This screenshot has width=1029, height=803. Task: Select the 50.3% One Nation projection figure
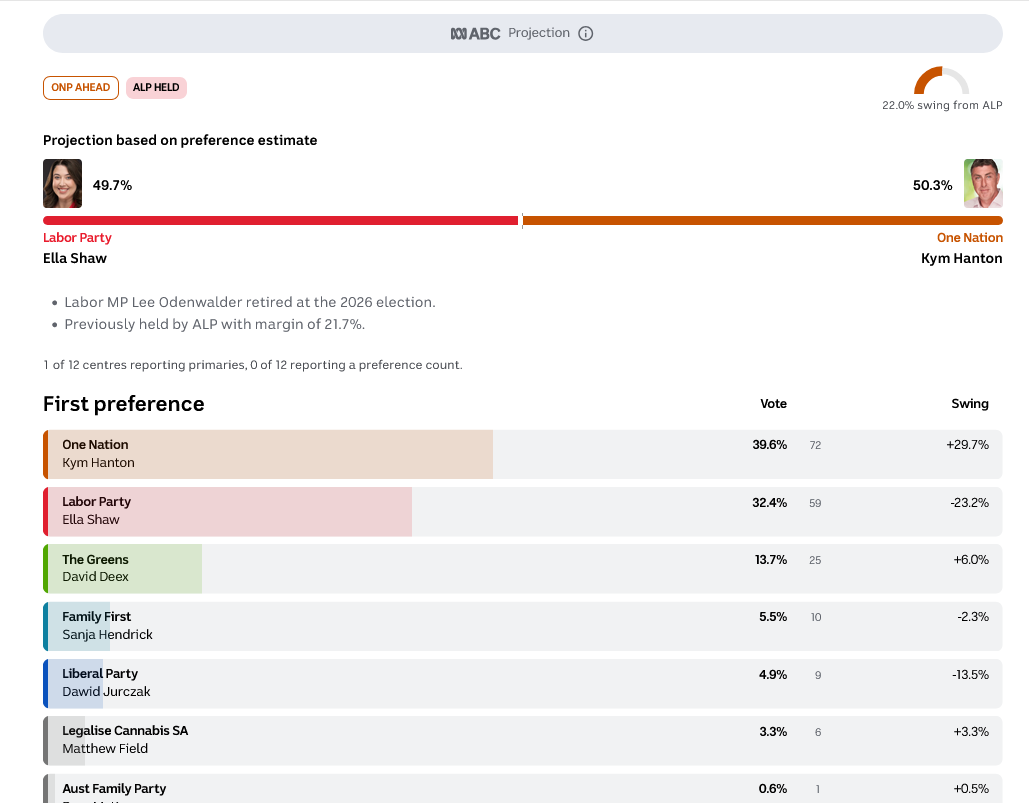coord(933,186)
